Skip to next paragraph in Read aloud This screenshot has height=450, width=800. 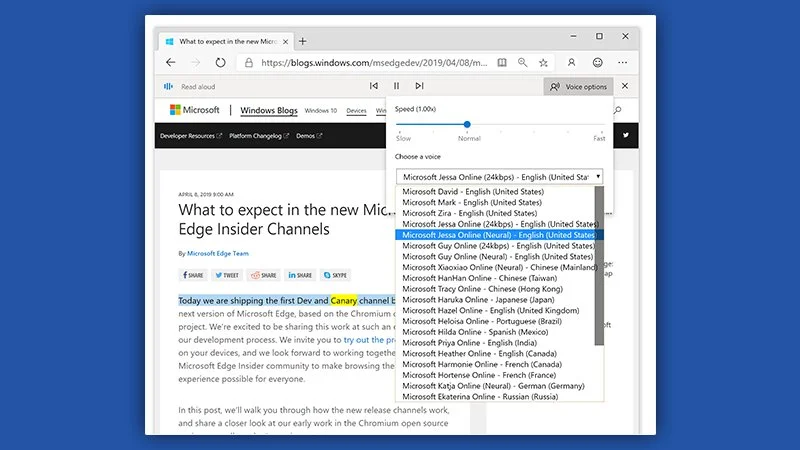419,86
